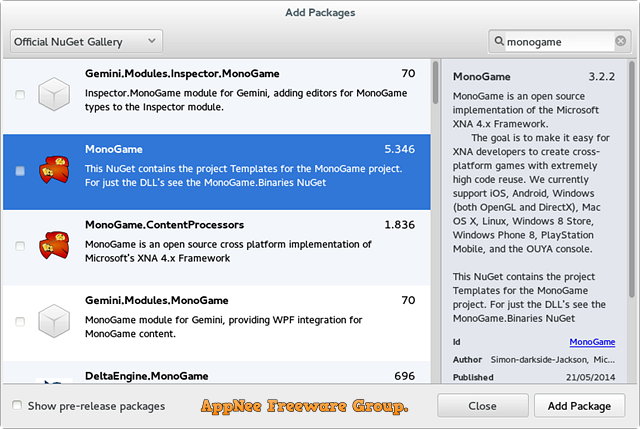Click into the monogame search field
The height and width of the screenshot is (429, 640).
tap(559, 42)
